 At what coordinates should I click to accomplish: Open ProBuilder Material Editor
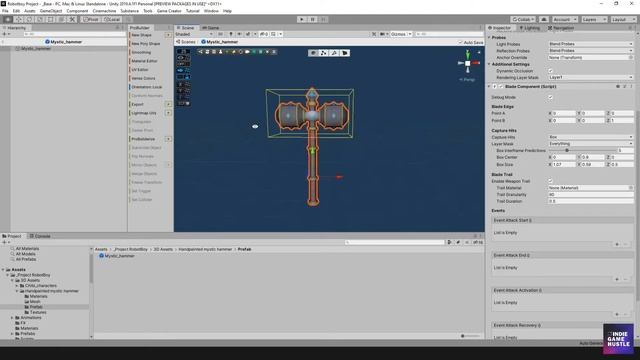pyautogui.click(x=144, y=61)
